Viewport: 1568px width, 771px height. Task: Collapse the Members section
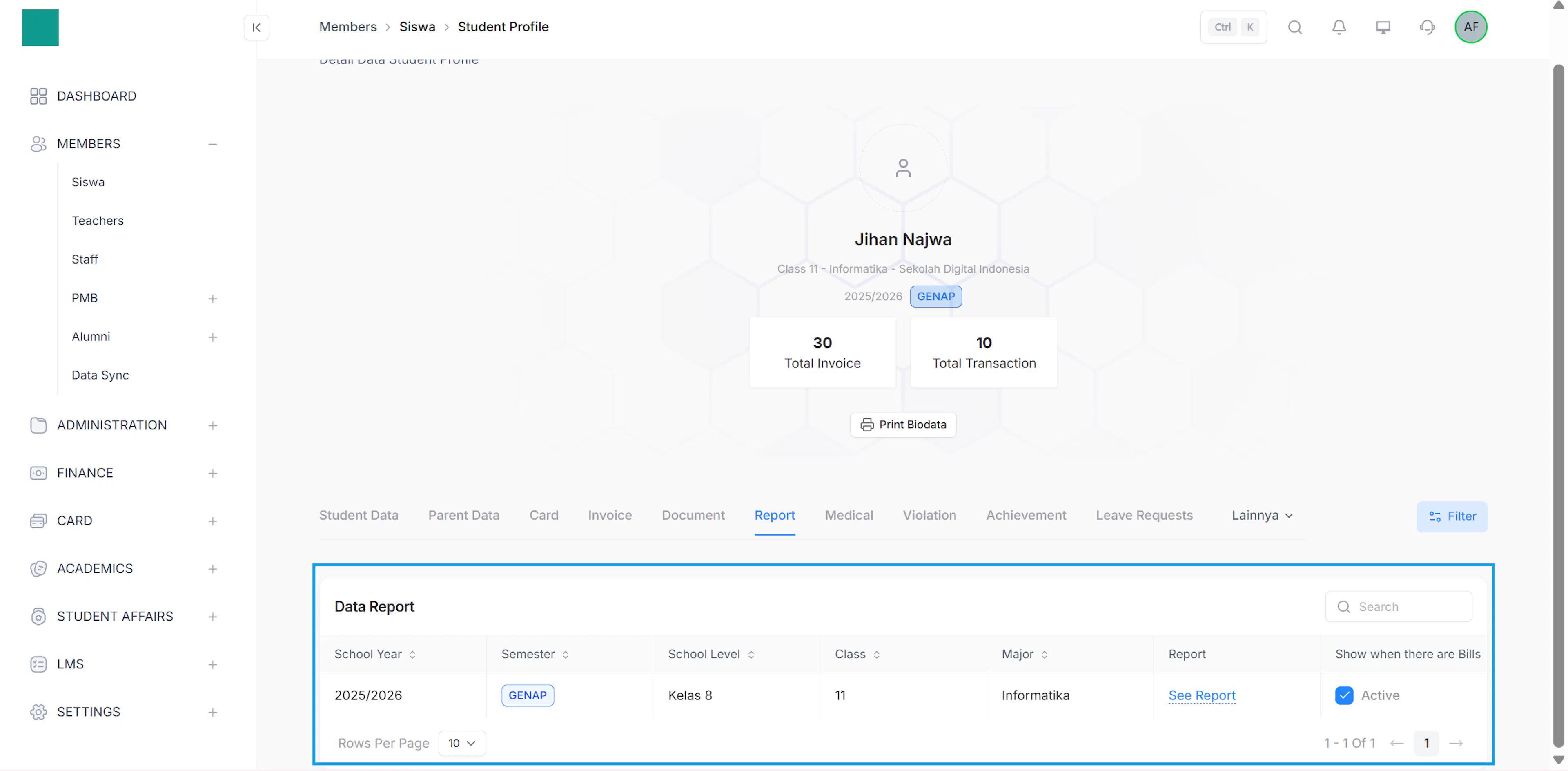pos(212,144)
